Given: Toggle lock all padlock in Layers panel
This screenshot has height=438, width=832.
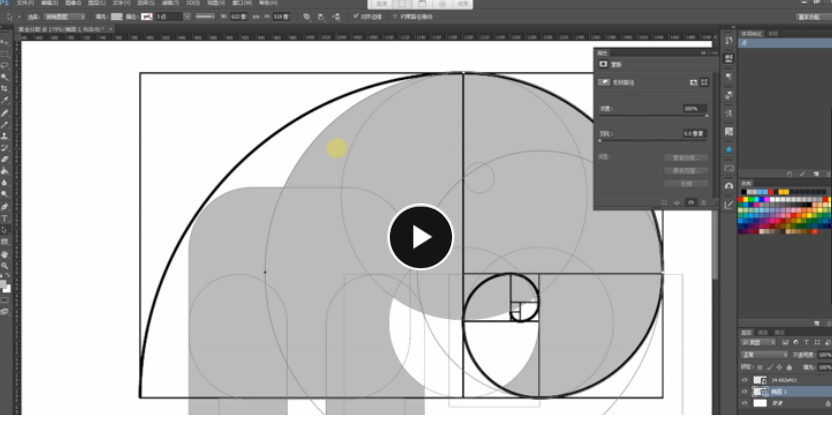Looking at the screenshot, I should click(789, 367).
